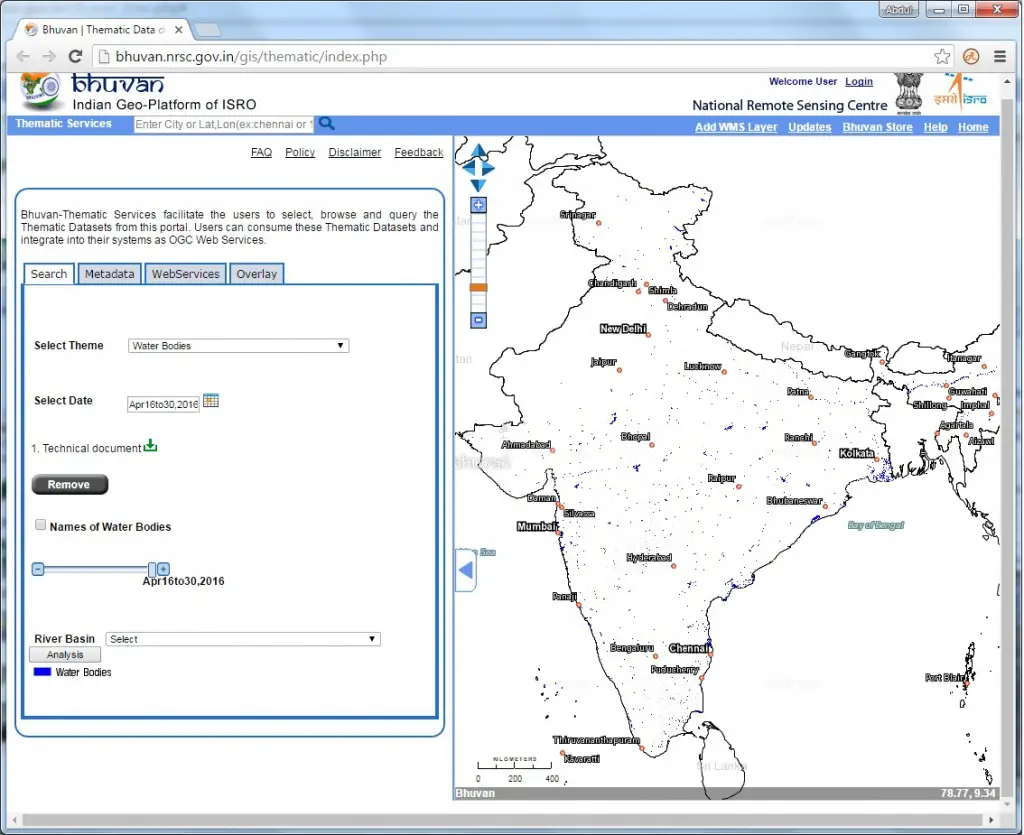Switch to the Search tab

click(x=49, y=274)
